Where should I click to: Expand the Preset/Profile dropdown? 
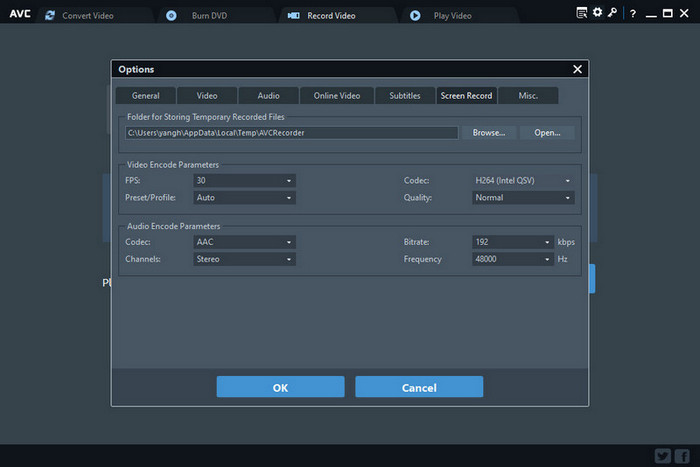coord(244,197)
